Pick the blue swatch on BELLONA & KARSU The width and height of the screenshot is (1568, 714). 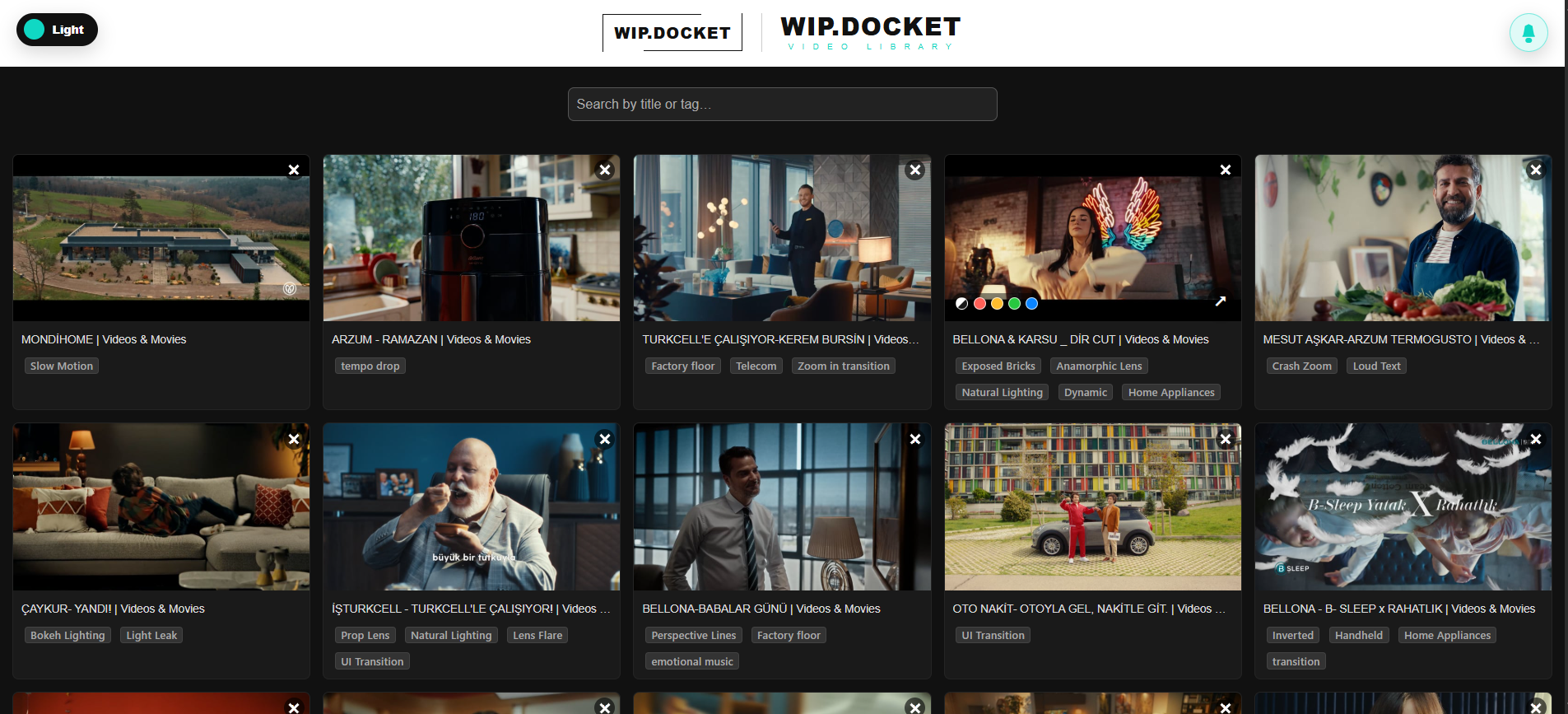[x=1031, y=303]
